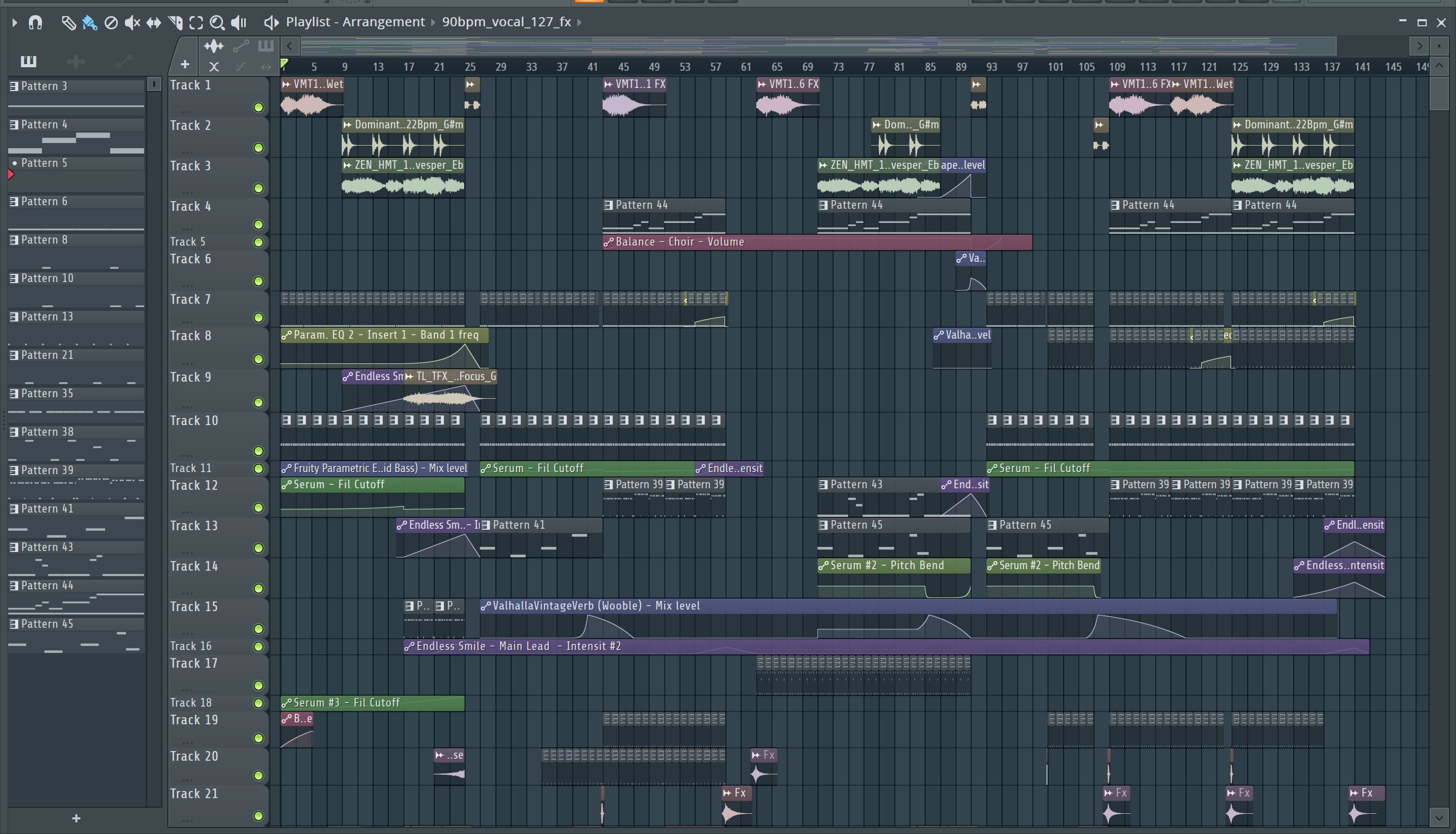Add new pattern with bottom plus
This screenshot has height=834, width=1456.
(x=76, y=818)
